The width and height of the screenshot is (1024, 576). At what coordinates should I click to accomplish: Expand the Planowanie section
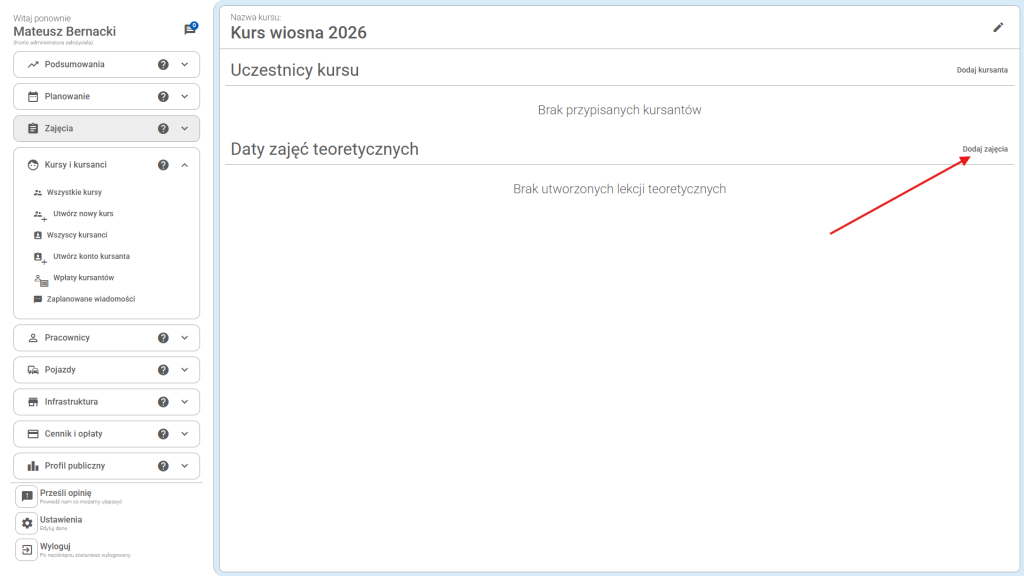(x=184, y=97)
